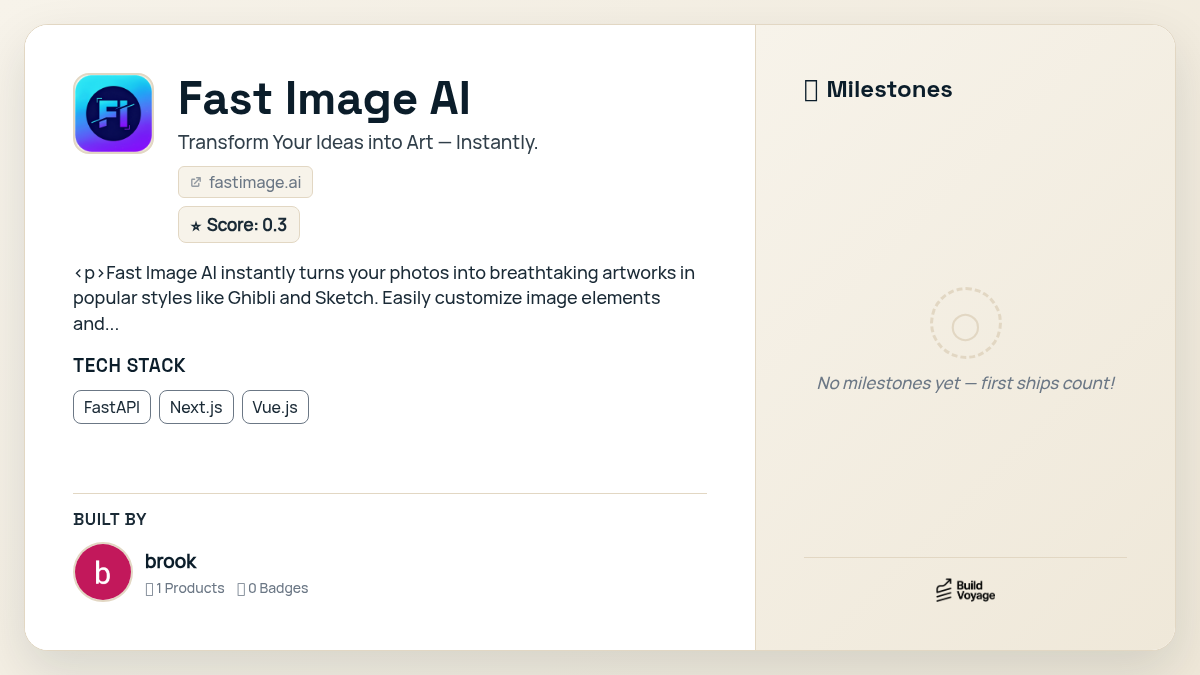The height and width of the screenshot is (675, 1200).
Task: Click the Fast Image AI title
Action: coord(324,98)
